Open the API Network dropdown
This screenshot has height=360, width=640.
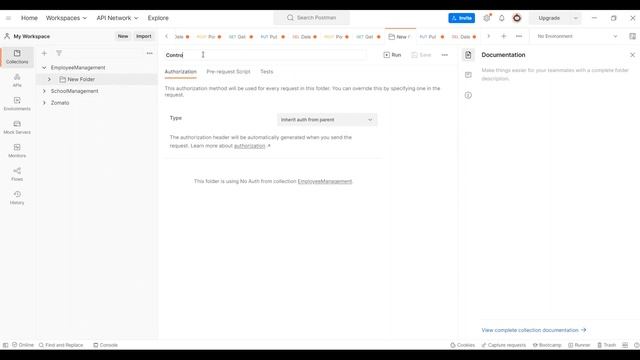coord(117,18)
